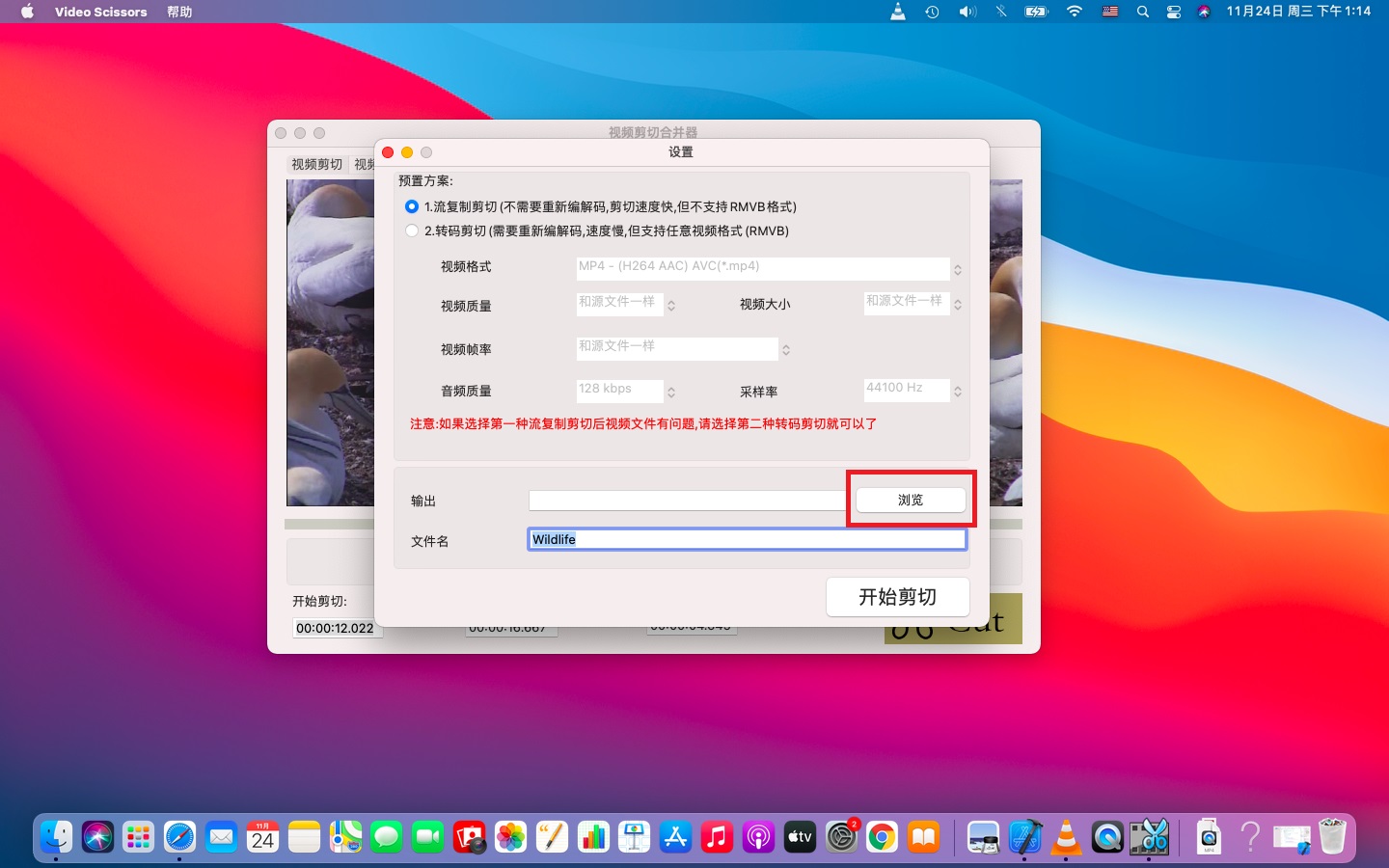Open the 视频帧率 dropdown
The height and width of the screenshot is (868, 1389).
coord(684,348)
